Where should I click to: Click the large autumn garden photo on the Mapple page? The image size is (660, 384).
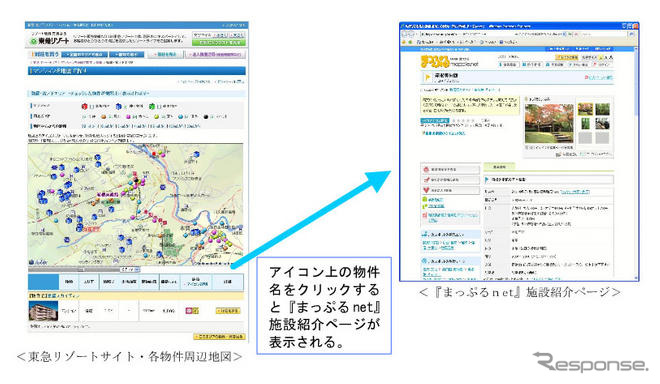pyautogui.click(x=549, y=124)
